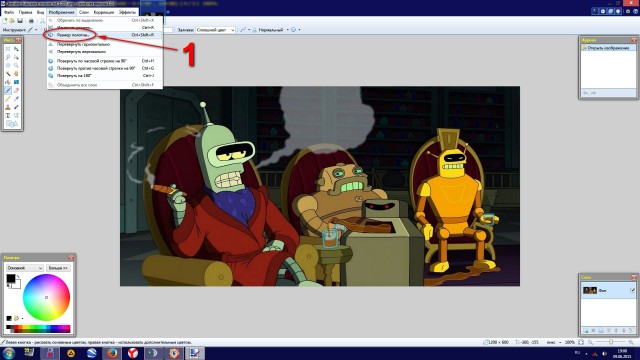The width and height of the screenshot is (640, 360).
Task: Open the Коррекция menu
Action: point(104,12)
